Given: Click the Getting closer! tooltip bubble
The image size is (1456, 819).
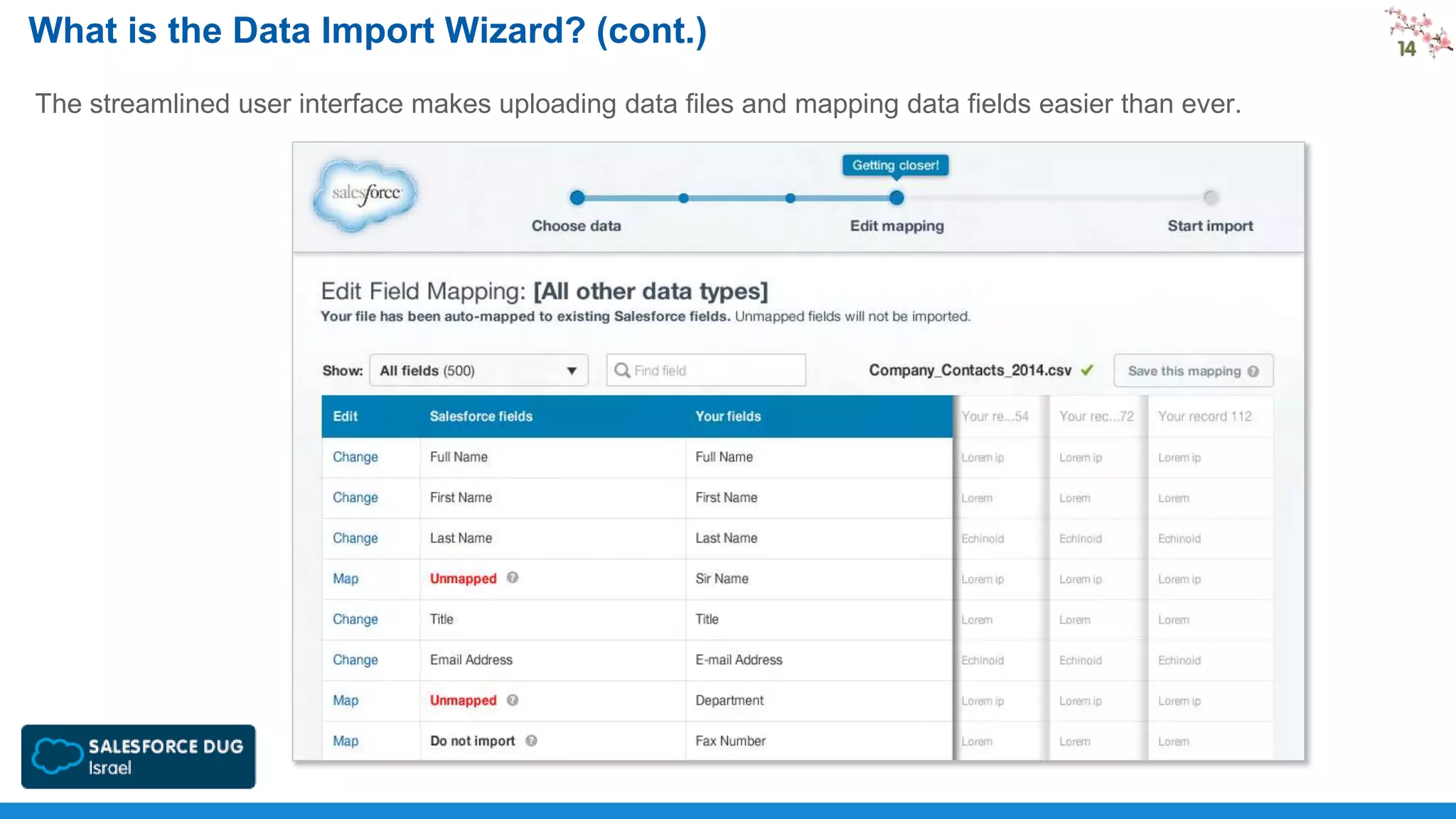Looking at the screenshot, I should coord(896,166).
